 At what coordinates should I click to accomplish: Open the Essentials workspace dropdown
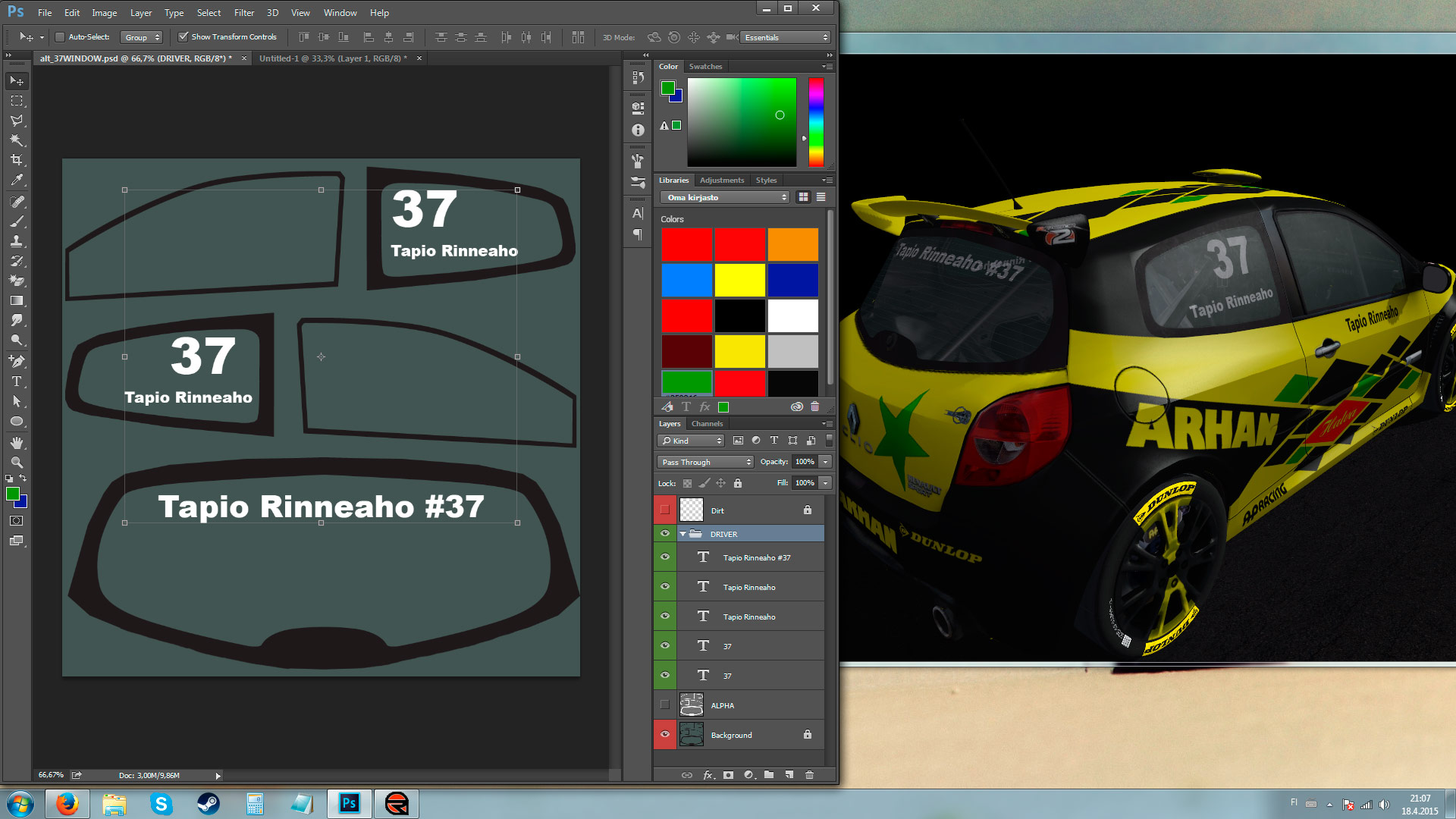pos(786,37)
